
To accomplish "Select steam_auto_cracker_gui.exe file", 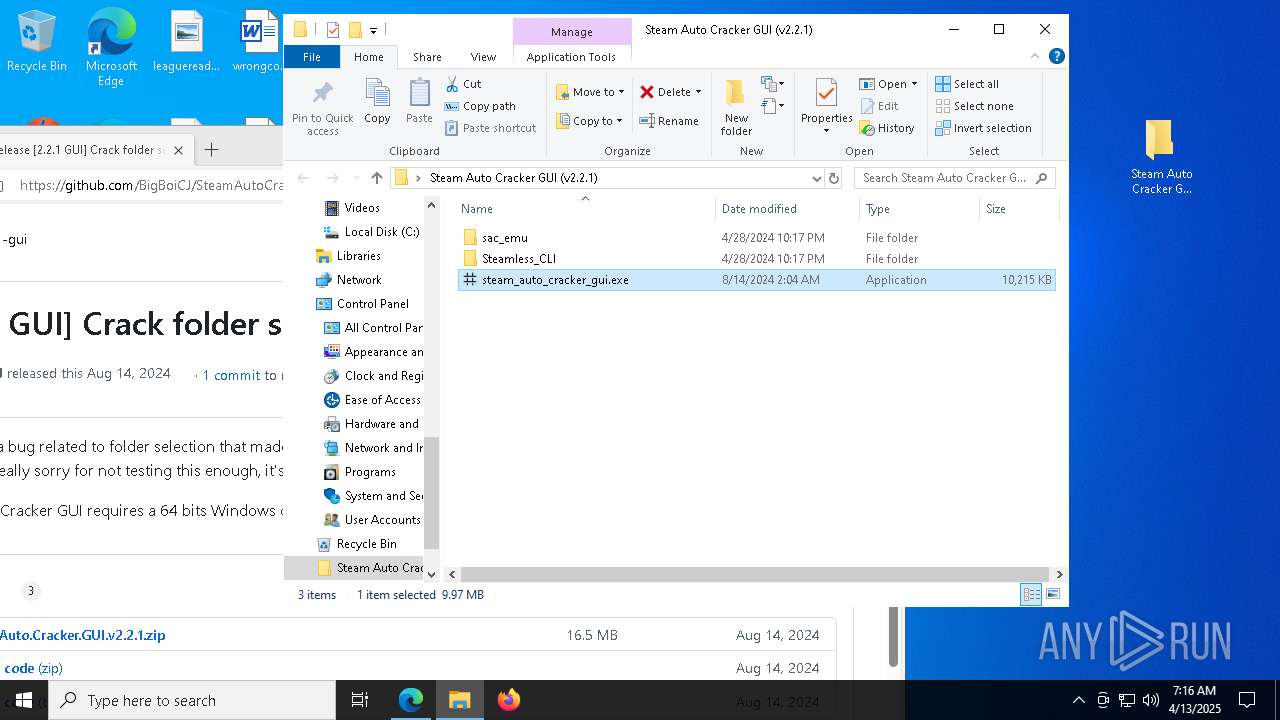I will point(757,280).
